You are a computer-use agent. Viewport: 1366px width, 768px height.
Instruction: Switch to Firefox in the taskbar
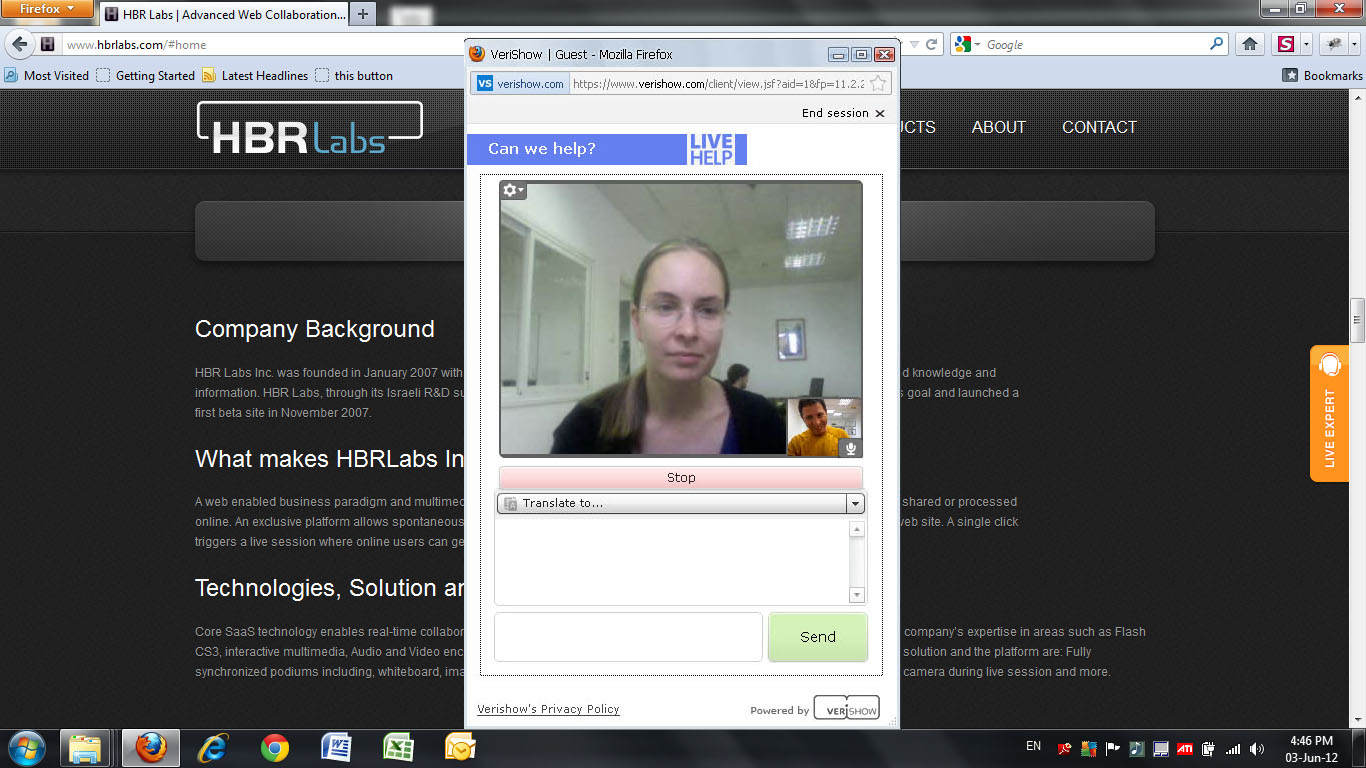[x=151, y=747]
